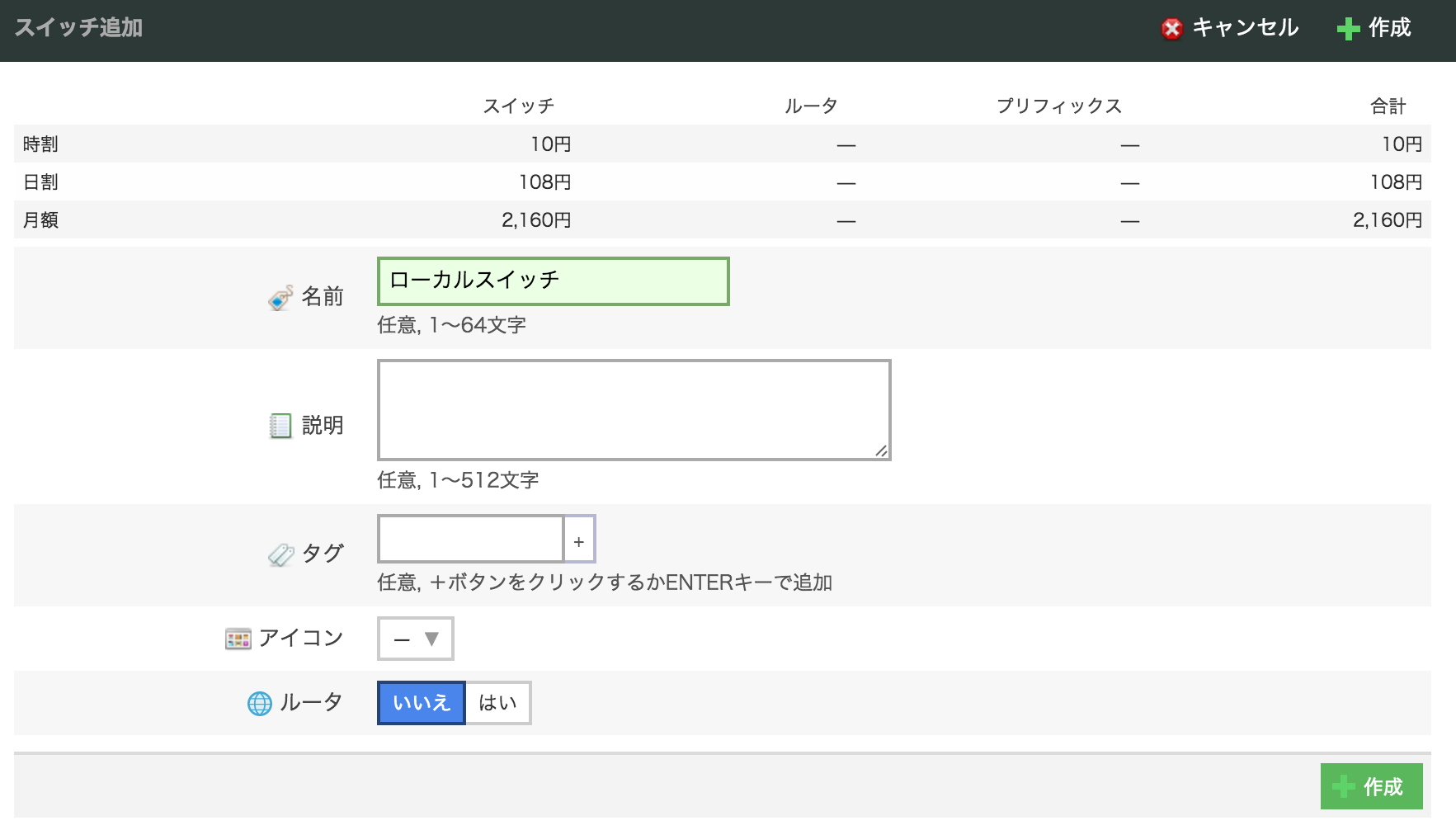Click inside the 説明 text area
The image size is (1456, 830).
coord(634,409)
